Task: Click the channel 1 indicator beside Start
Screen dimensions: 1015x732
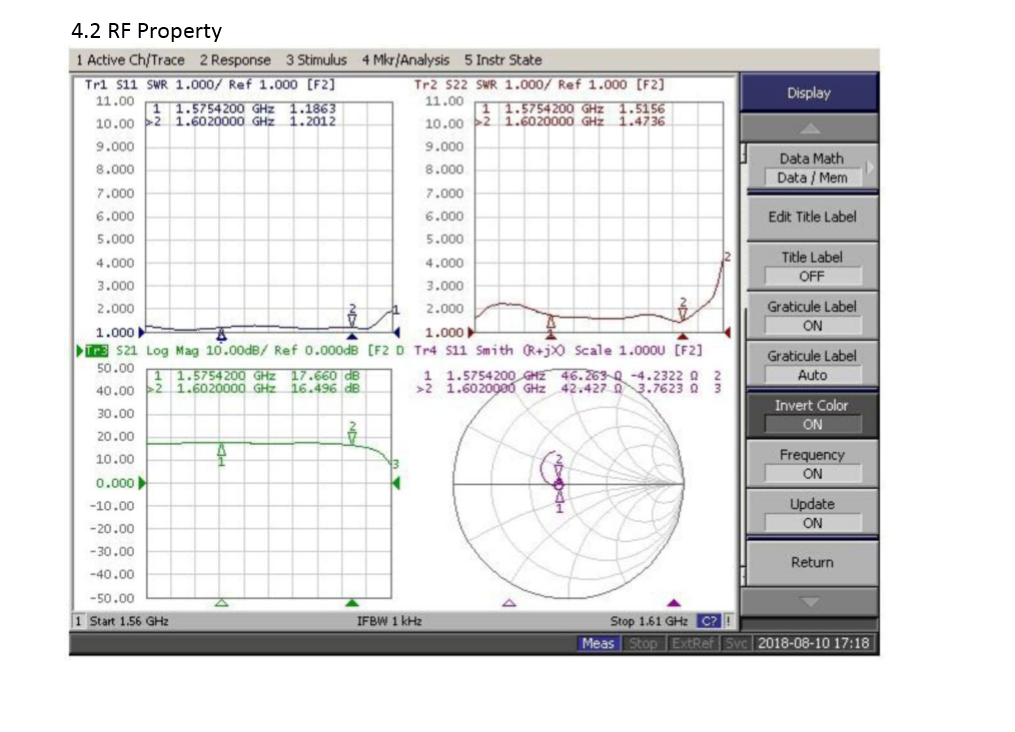Action: pos(78,621)
